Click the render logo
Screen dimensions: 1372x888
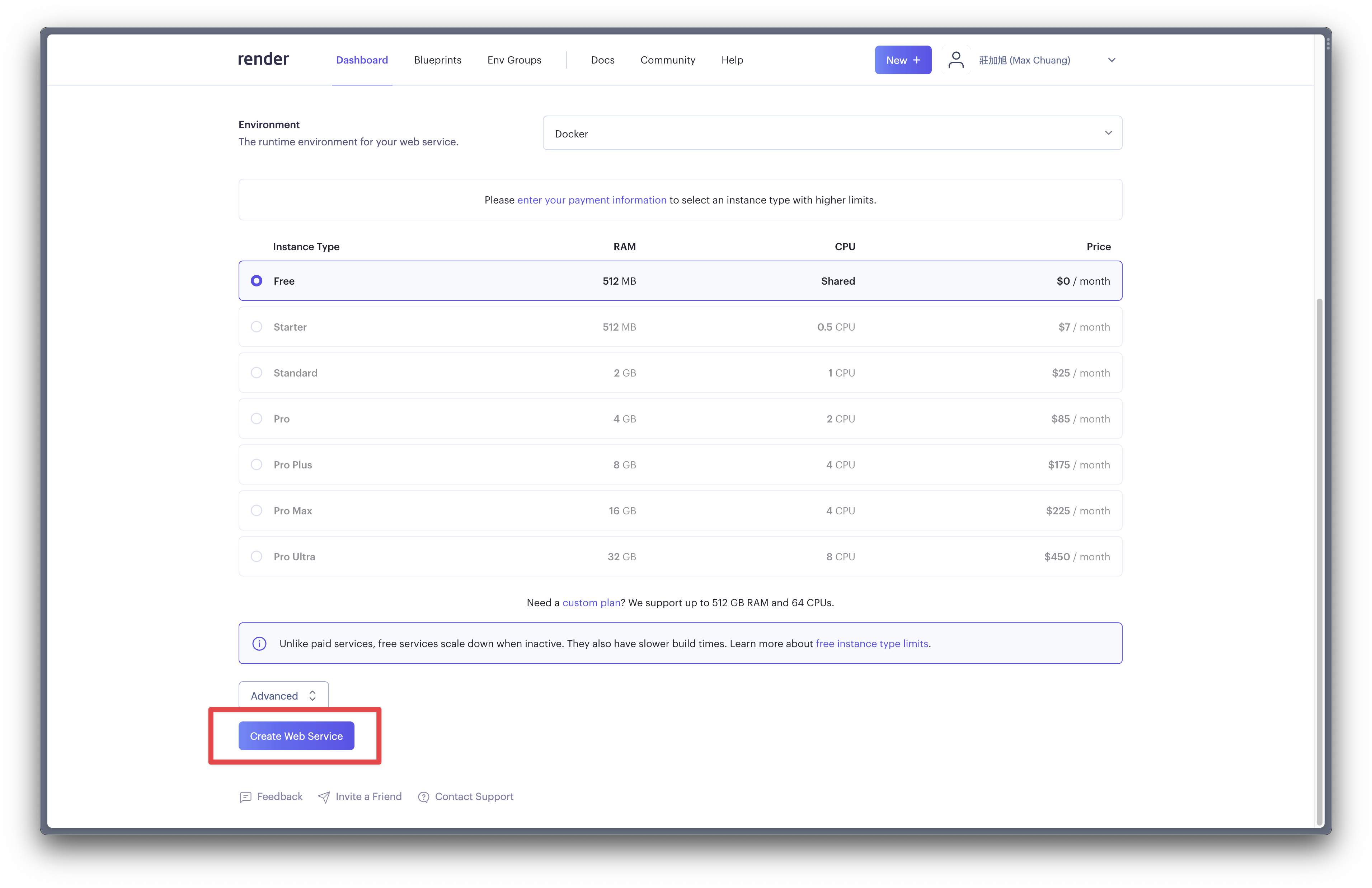coord(263,59)
